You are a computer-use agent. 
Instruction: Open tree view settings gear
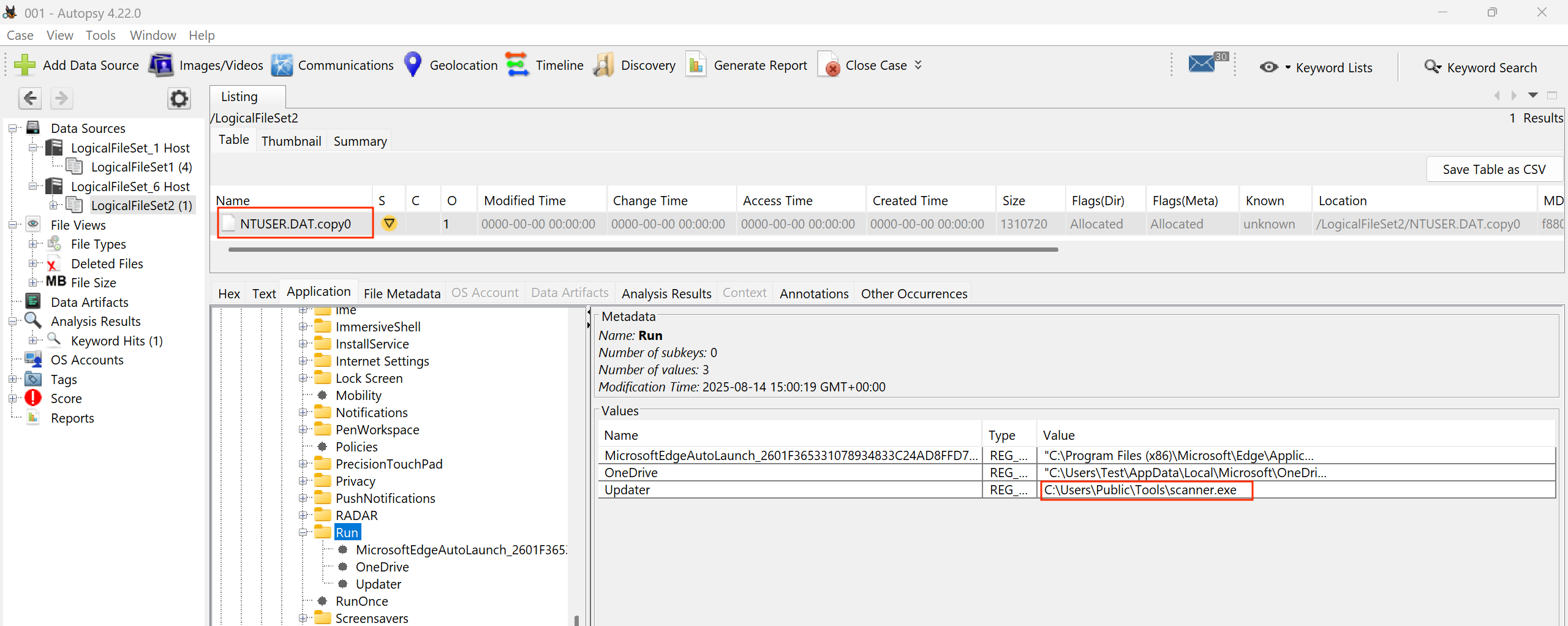(x=179, y=98)
